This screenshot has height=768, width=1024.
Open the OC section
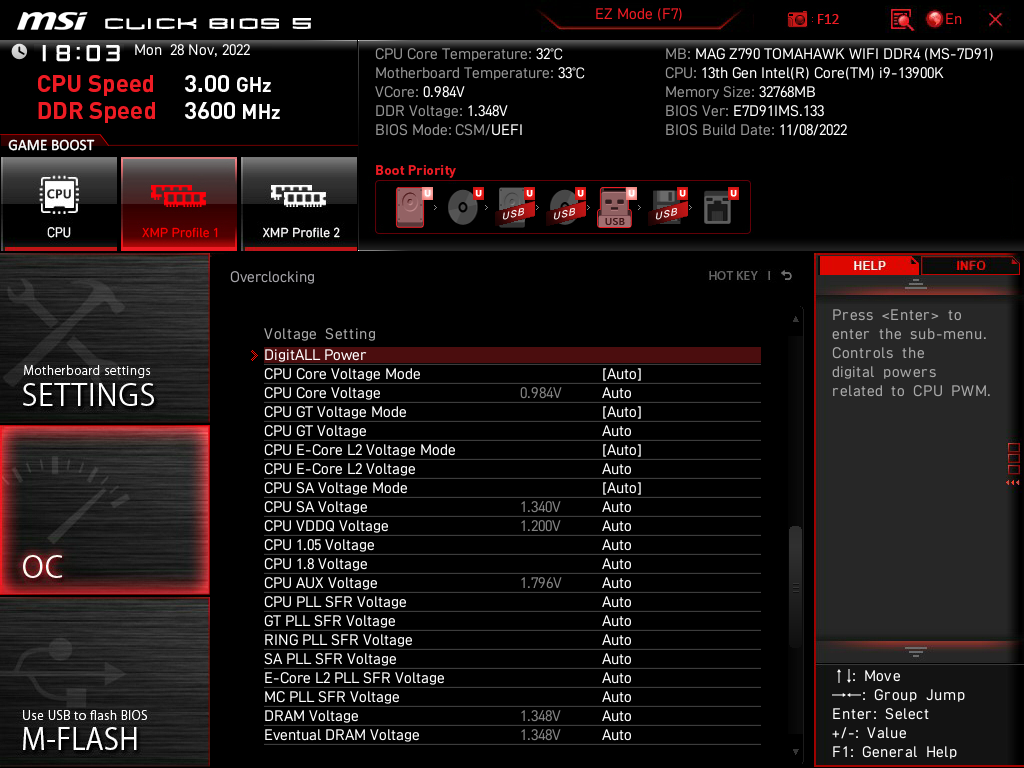[104, 511]
